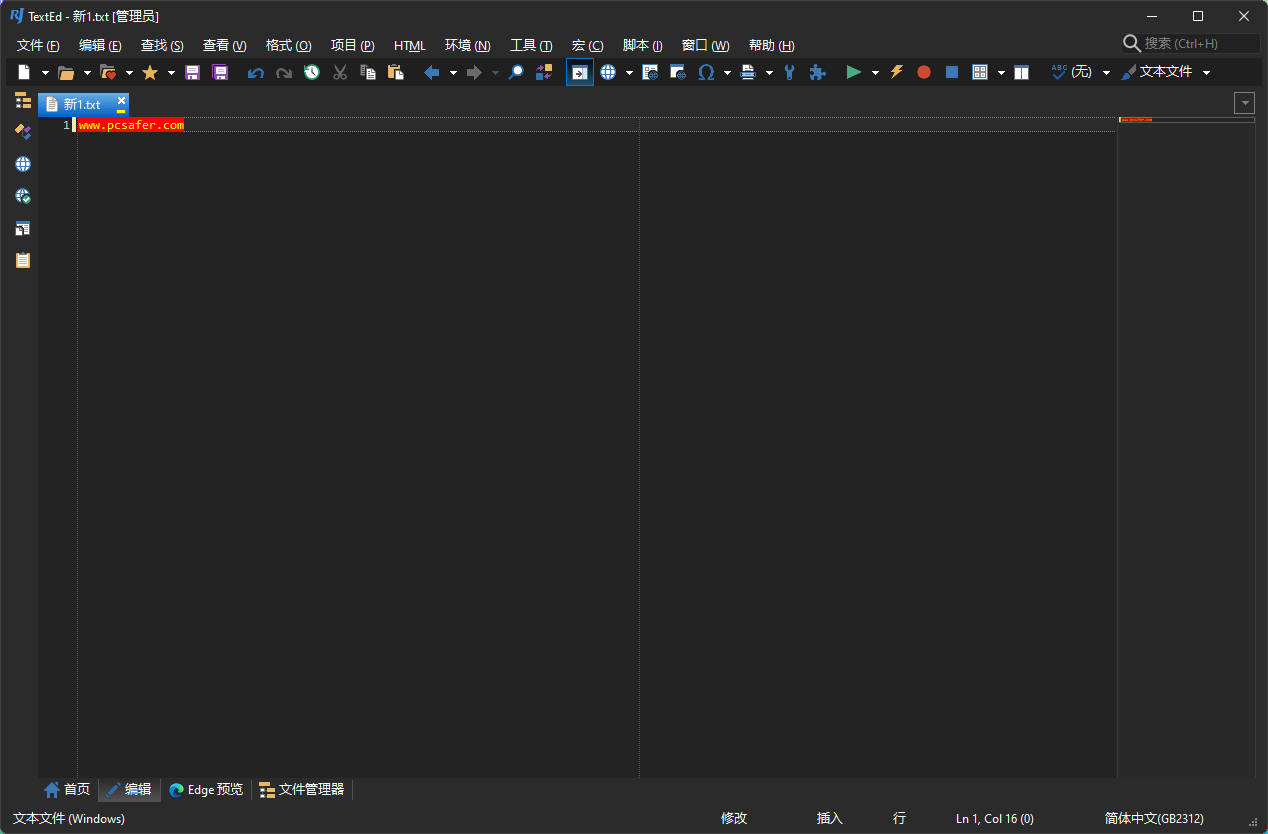This screenshot has width=1268, height=834.
Task: Click the Cut scissors icon
Action: [340, 72]
